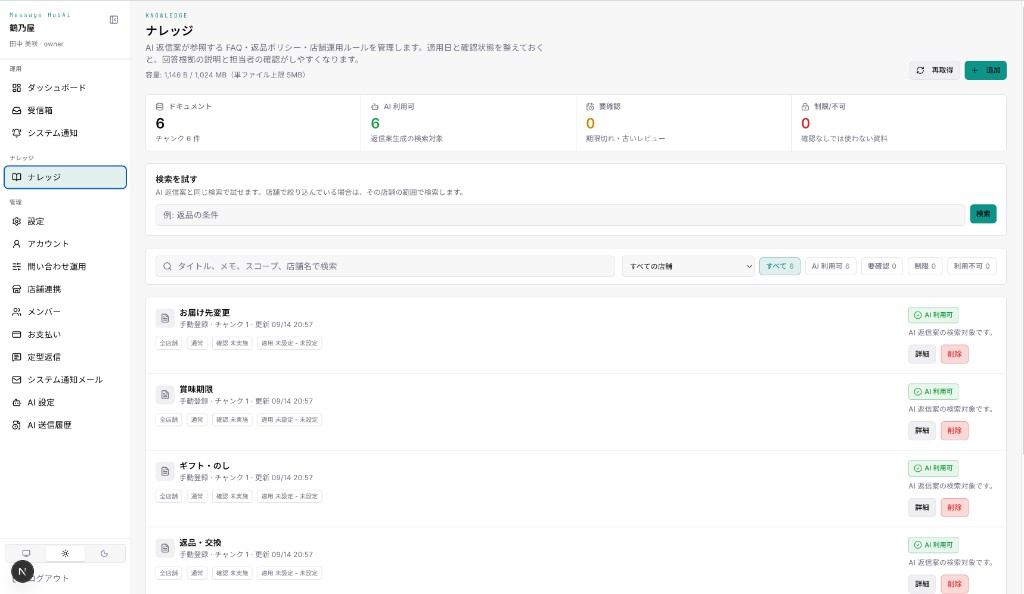Focus the タイトル、メモ、スコープ filter search box

[x=385, y=266]
